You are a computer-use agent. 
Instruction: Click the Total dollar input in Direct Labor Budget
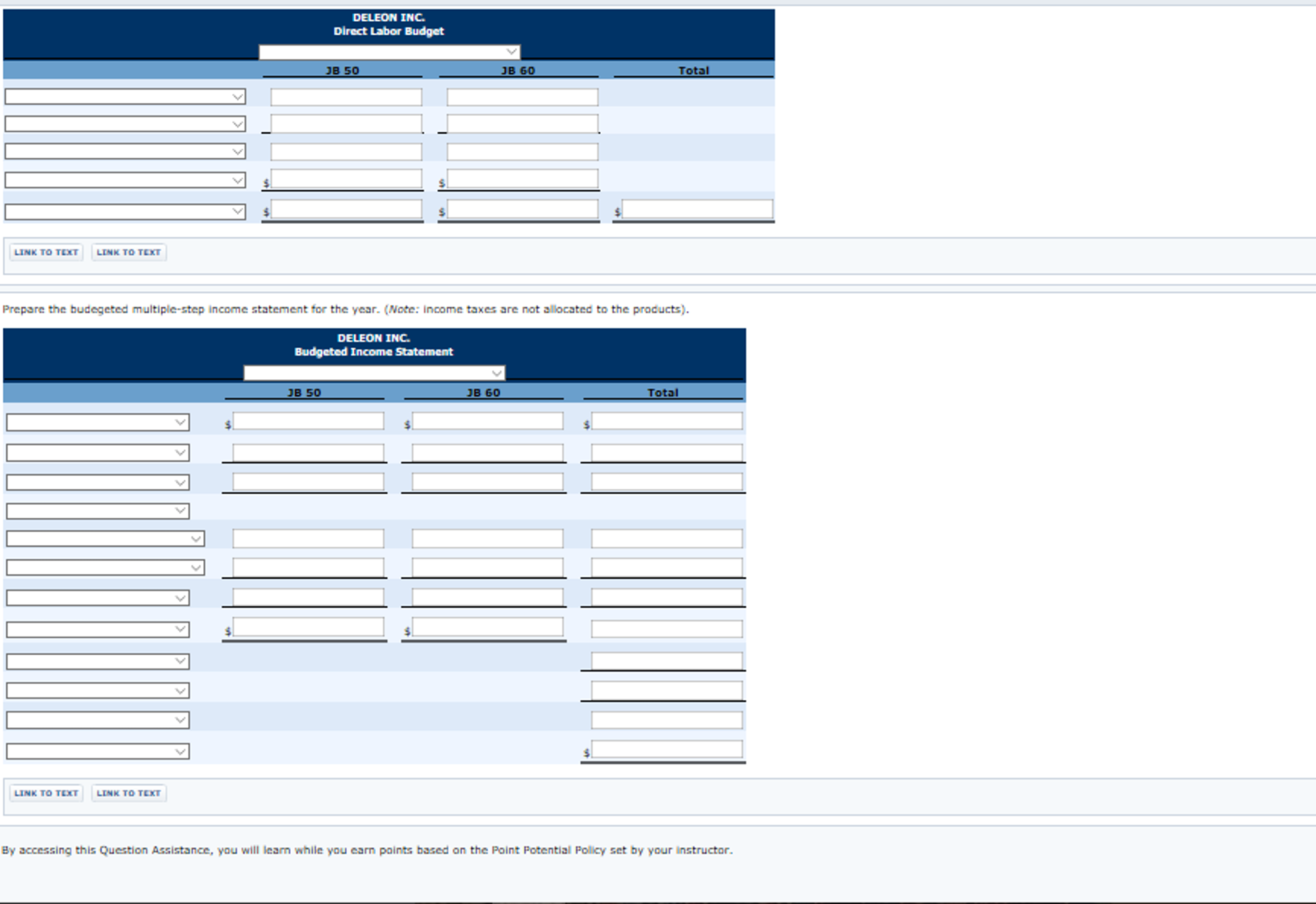(x=697, y=209)
